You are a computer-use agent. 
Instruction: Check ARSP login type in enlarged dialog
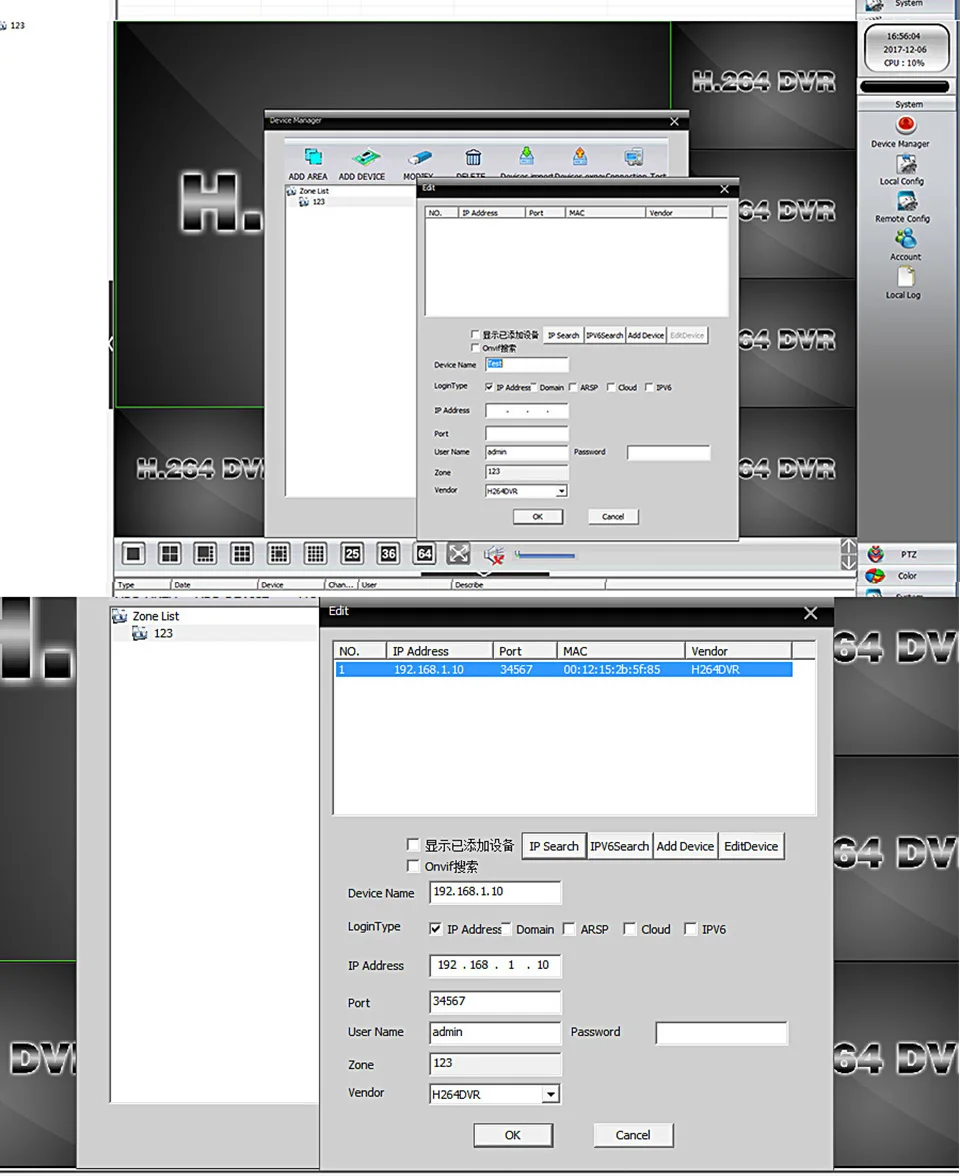coord(569,928)
